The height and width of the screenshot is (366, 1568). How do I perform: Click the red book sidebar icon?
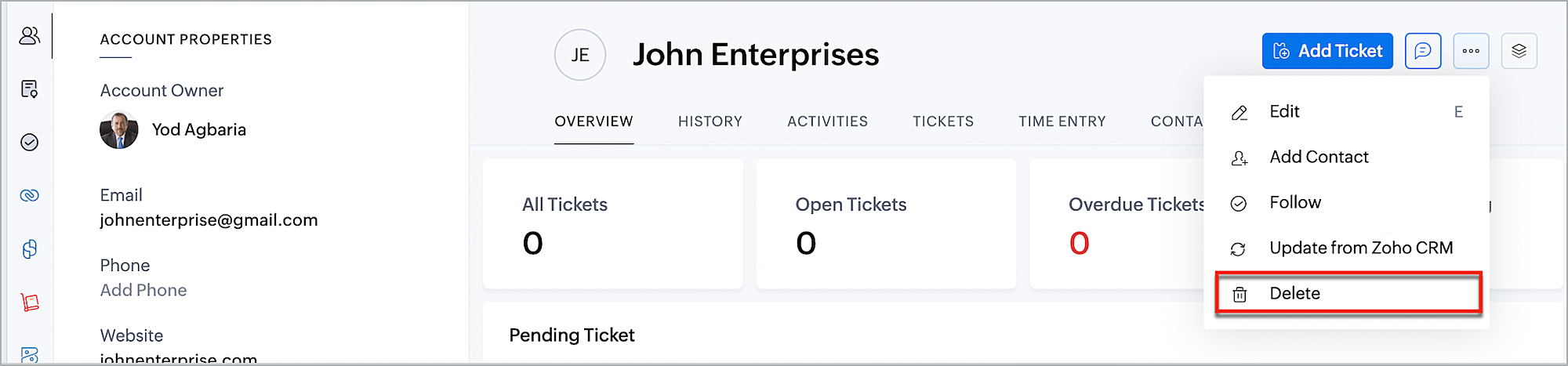point(30,303)
